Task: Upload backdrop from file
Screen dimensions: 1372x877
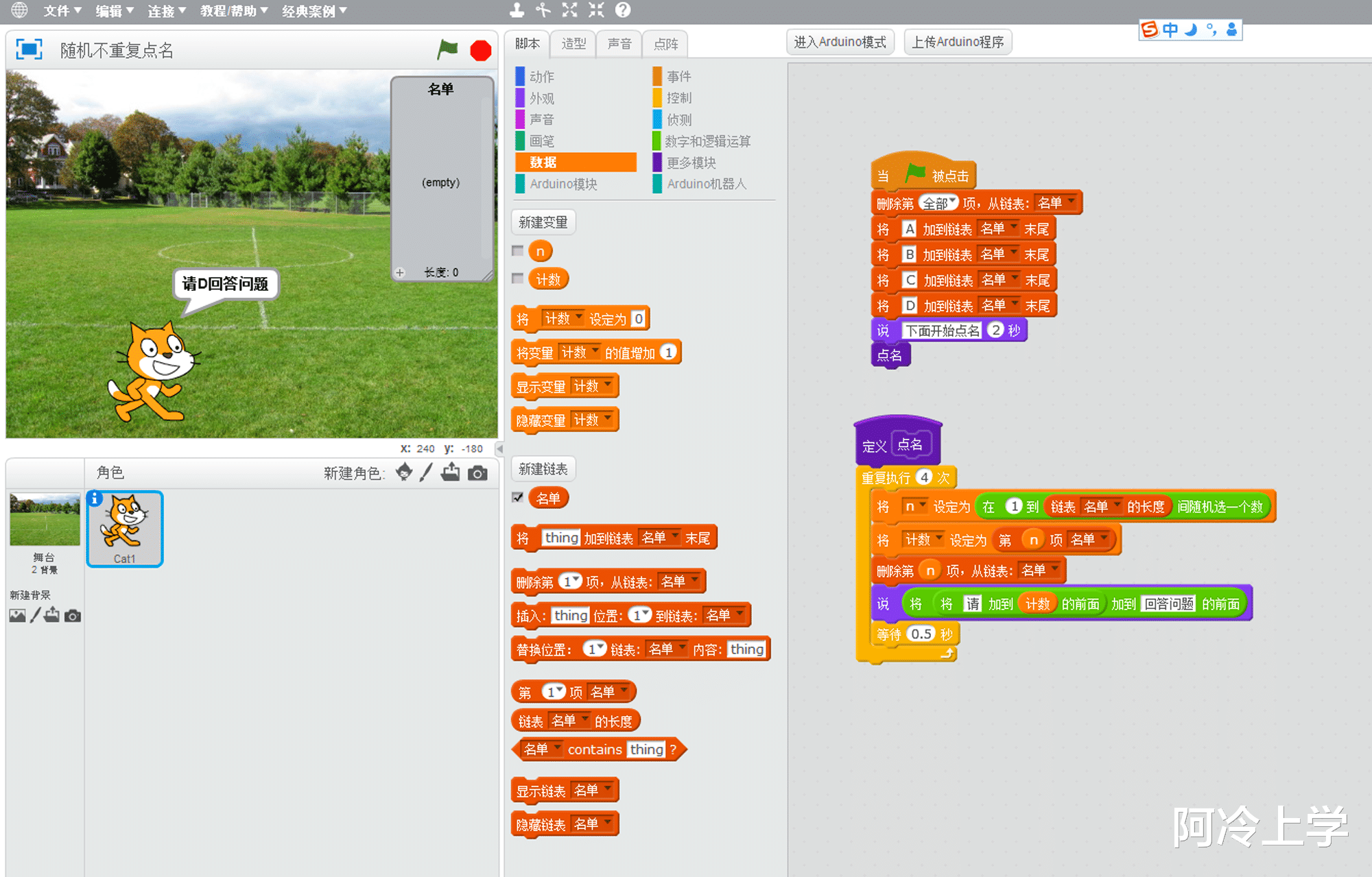Action: tap(51, 615)
